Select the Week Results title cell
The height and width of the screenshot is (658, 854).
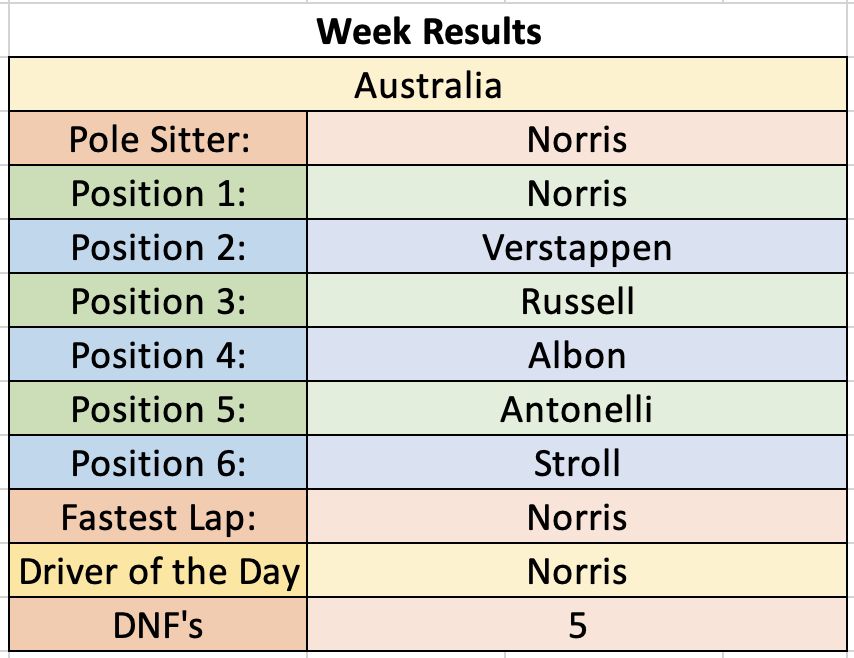pos(428,31)
